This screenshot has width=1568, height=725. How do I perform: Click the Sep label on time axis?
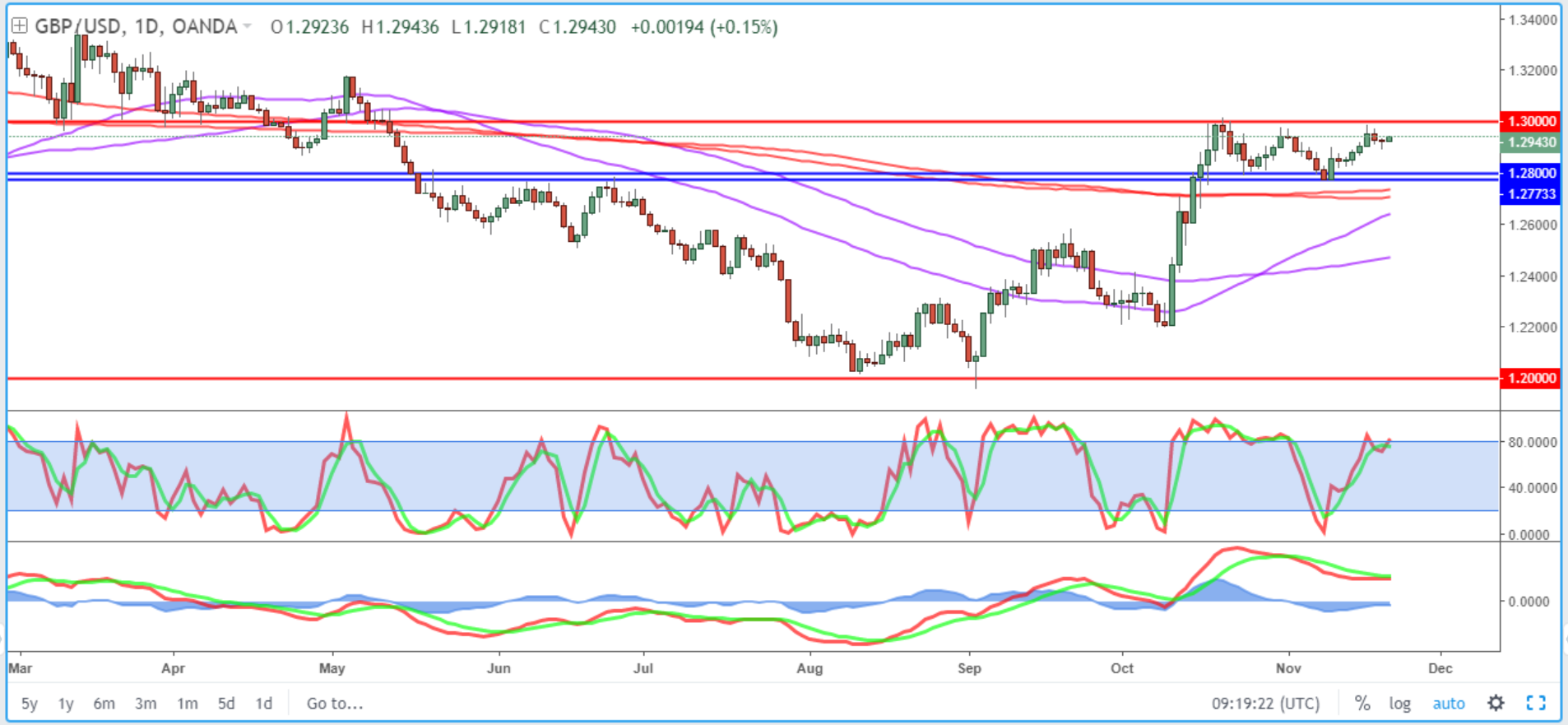[969, 668]
